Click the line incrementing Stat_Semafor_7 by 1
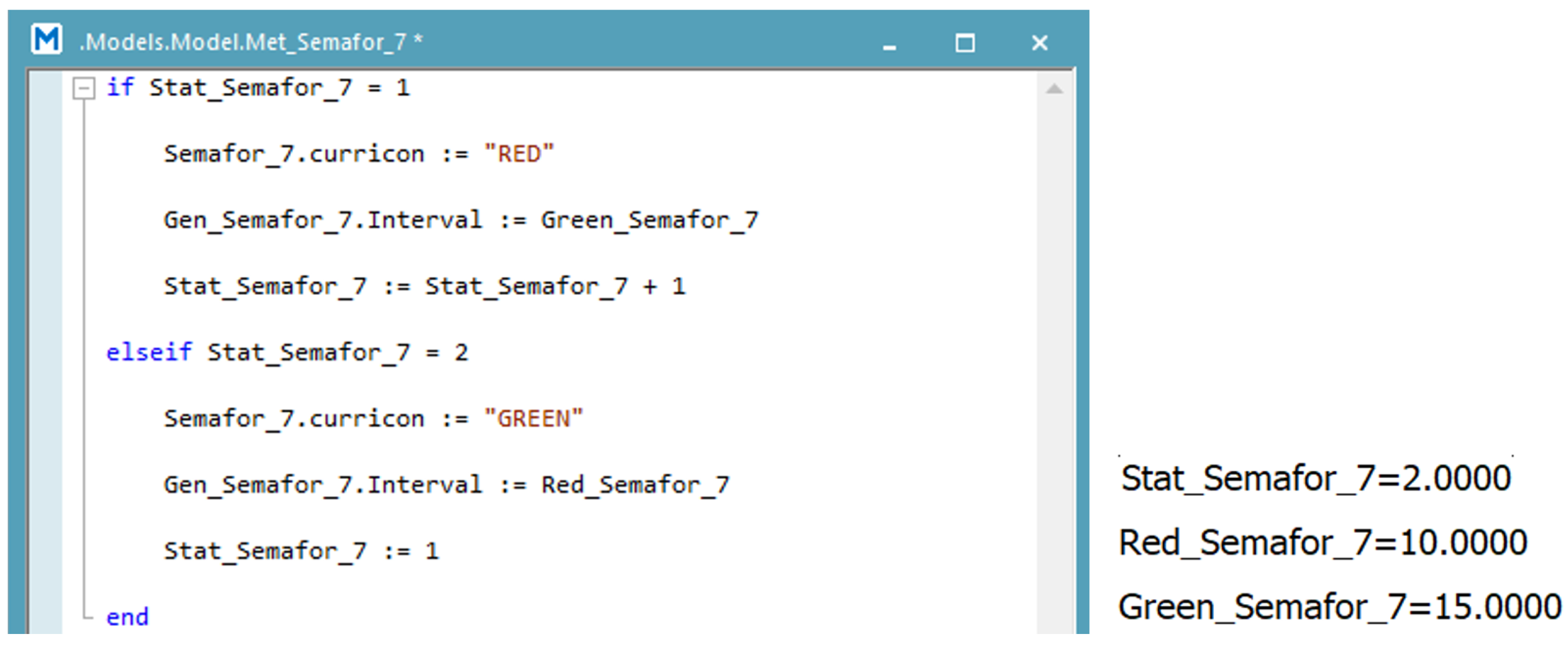1568x647 pixels. pyautogui.click(x=424, y=286)
